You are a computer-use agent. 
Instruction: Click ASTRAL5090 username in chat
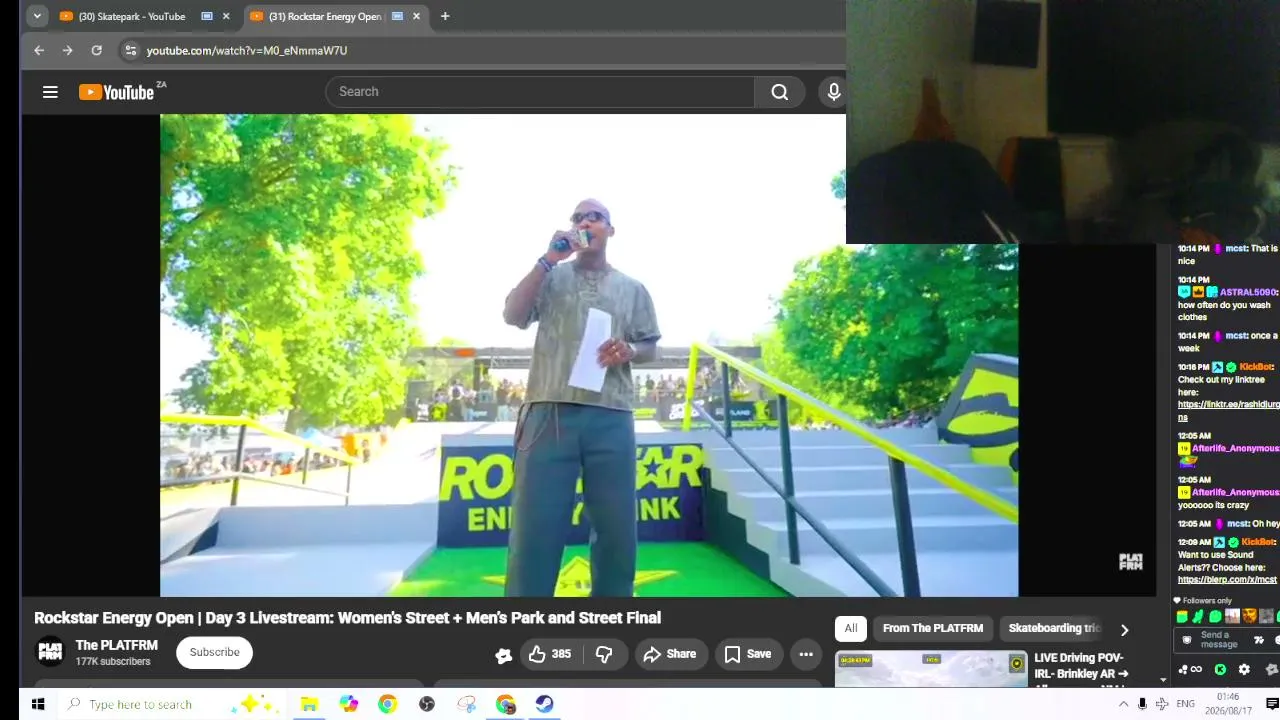(x=1247, y=293)
